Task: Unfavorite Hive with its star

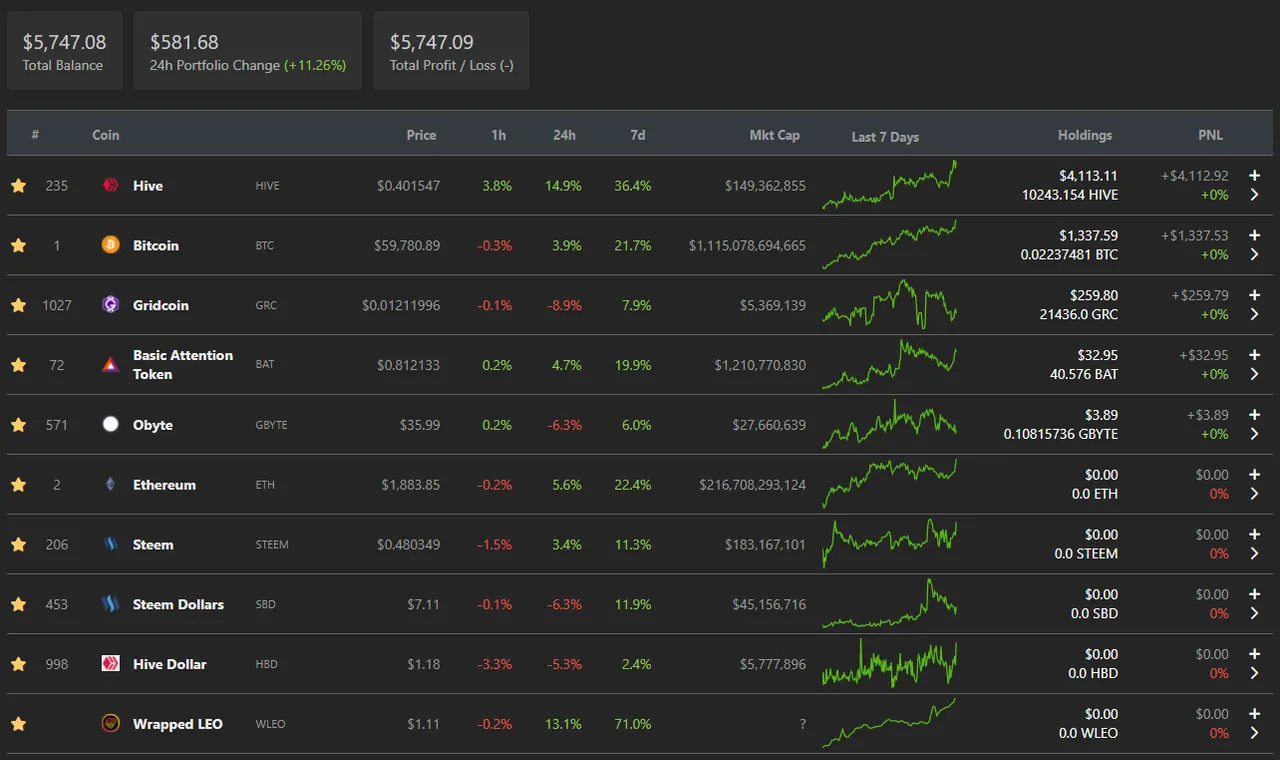Action: (18, 185)
